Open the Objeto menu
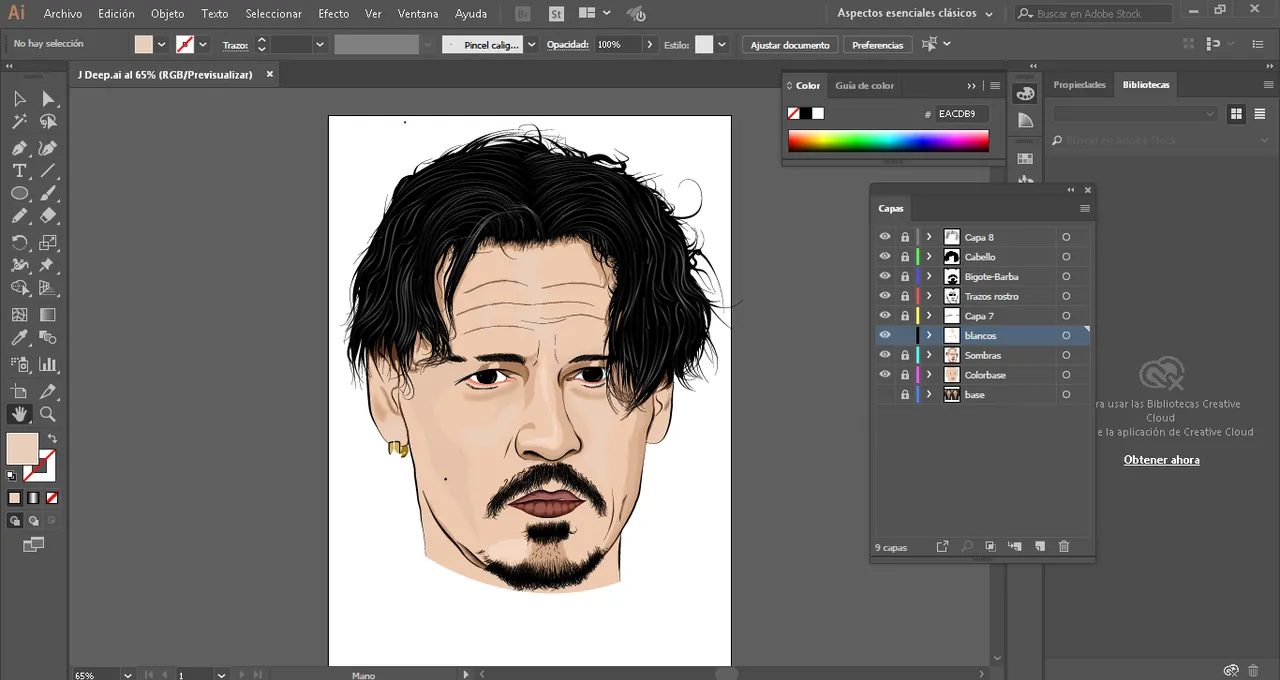This screenshot has height=680, width=1280. click(167, 14)
